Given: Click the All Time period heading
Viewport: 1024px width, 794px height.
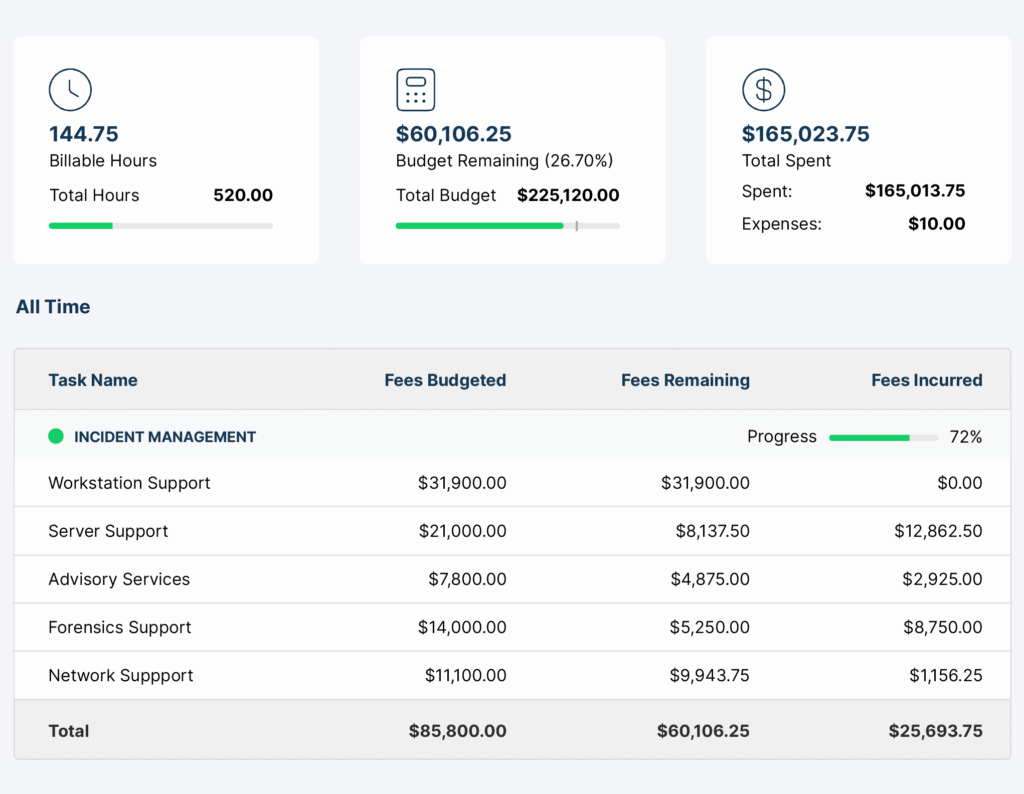Looking at the screenshot, I should [53, 307].
